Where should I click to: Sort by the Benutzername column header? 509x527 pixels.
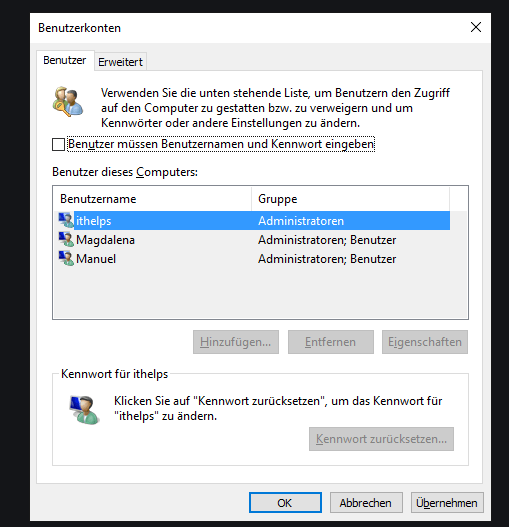coord(152,199)
